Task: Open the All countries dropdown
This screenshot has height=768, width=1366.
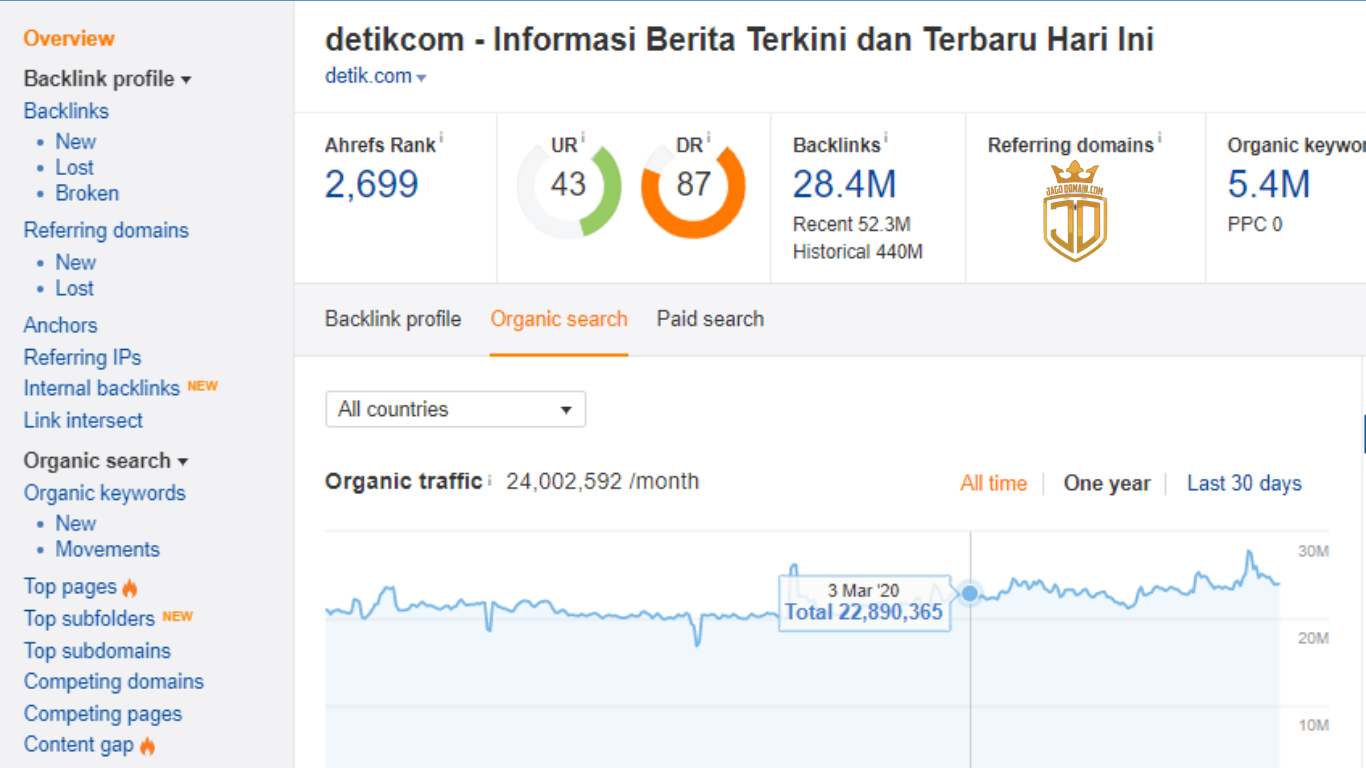Action: click(x=455, y=409)
